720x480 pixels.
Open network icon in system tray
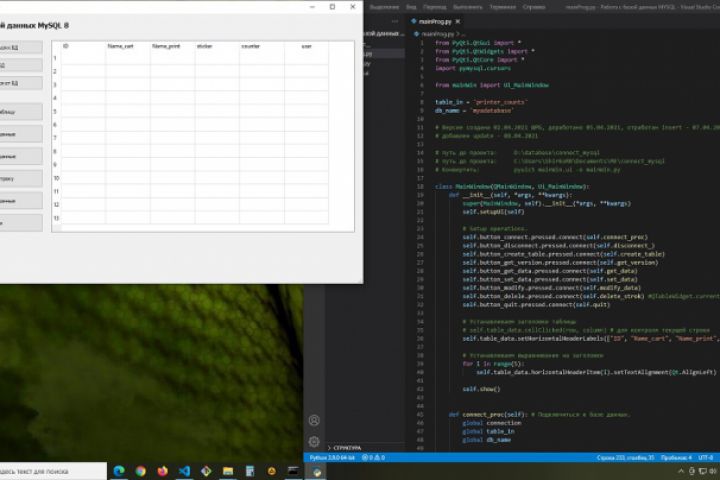[702, 471]
